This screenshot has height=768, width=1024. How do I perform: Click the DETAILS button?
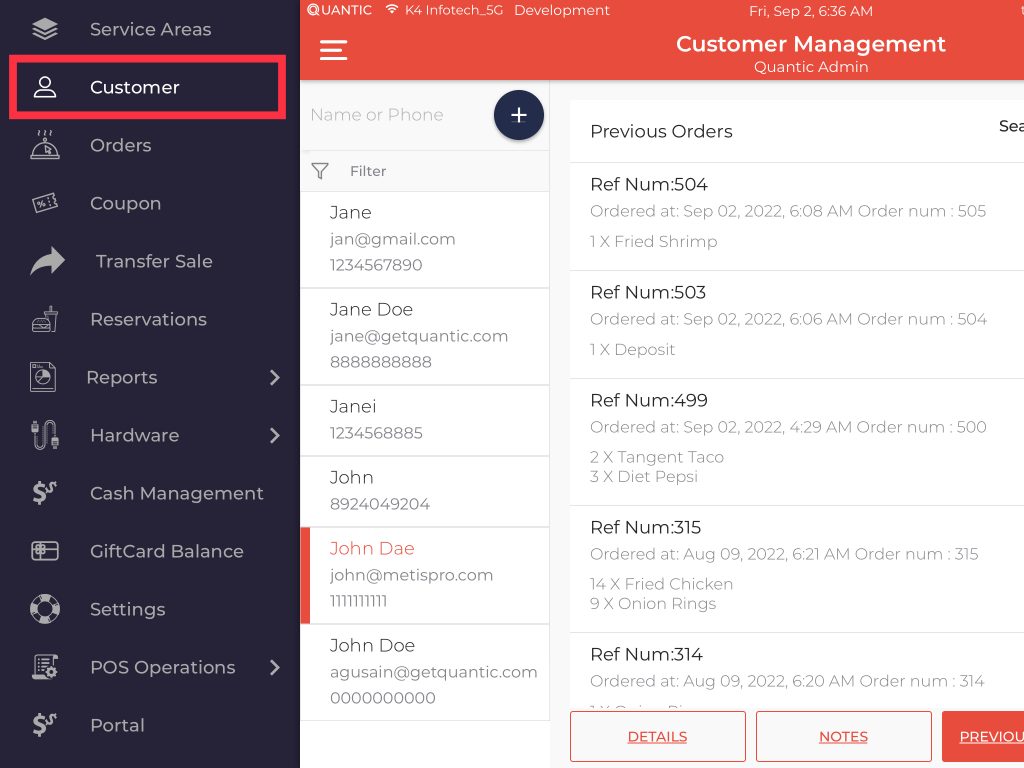click(657, 737)
